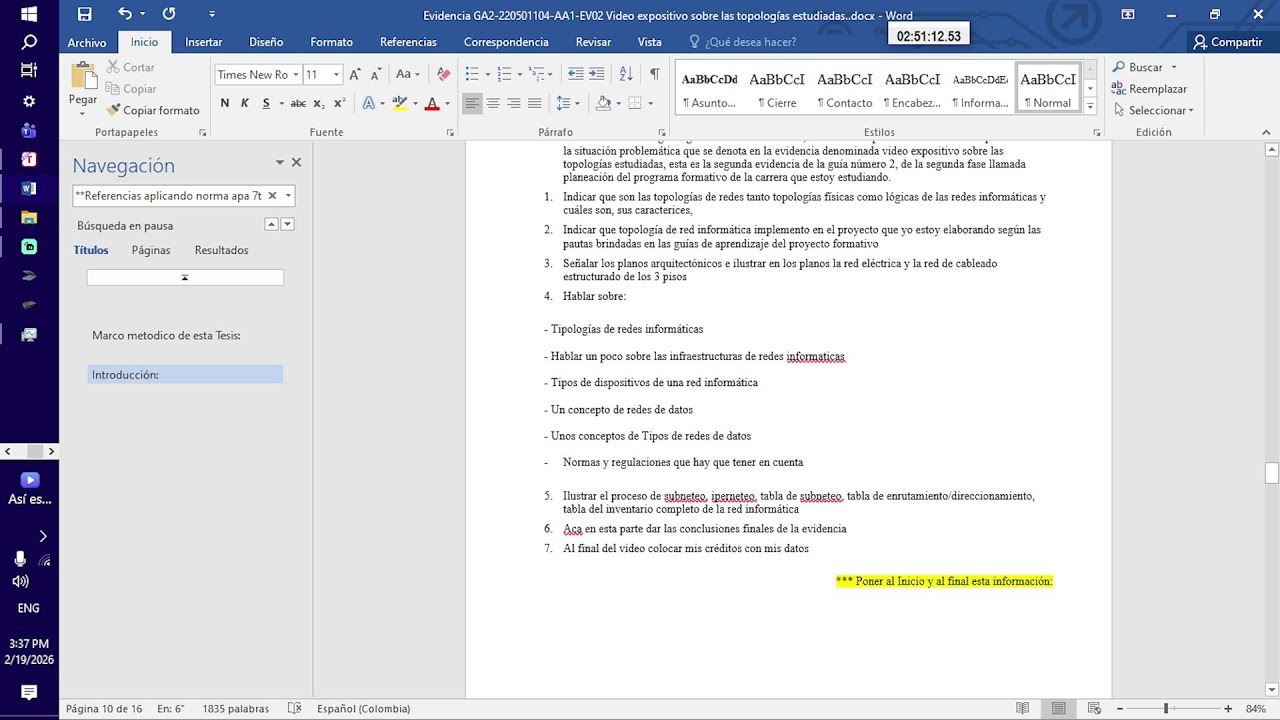Open the taskbar search magnifier

tap(29, 42)
